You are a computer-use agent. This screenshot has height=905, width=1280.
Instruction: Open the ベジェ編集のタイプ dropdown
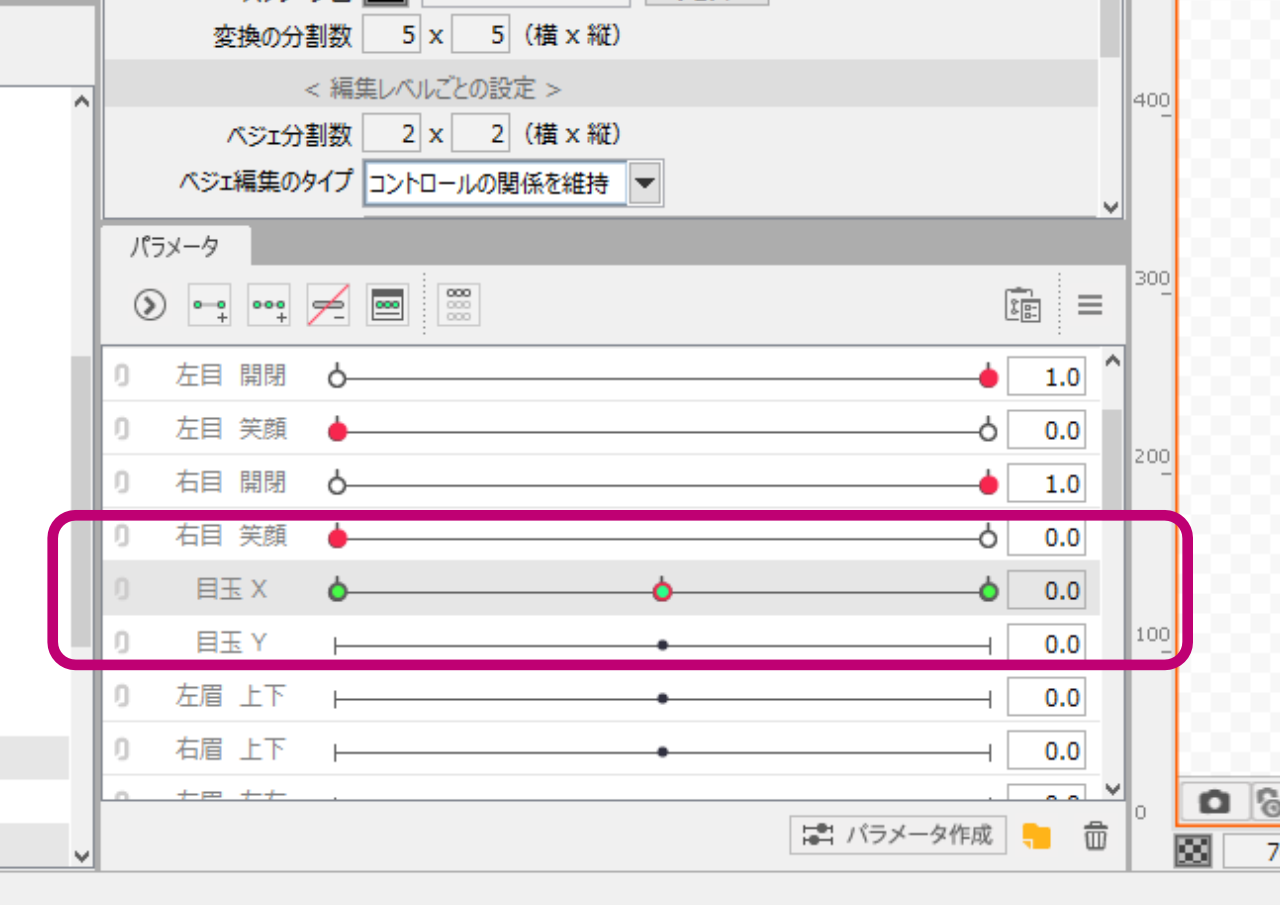pos(645,183)
